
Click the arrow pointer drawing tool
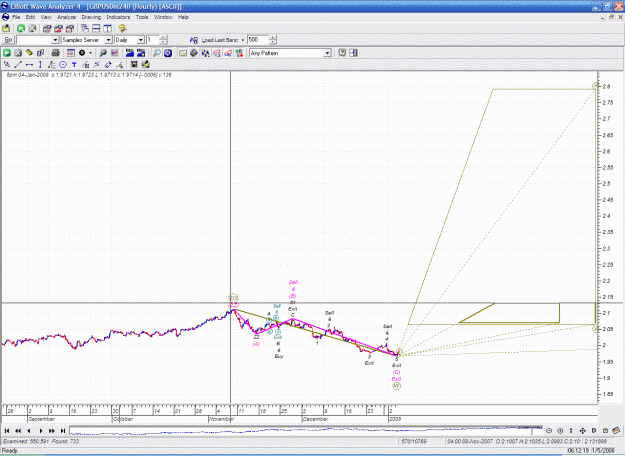coord(7,64)
